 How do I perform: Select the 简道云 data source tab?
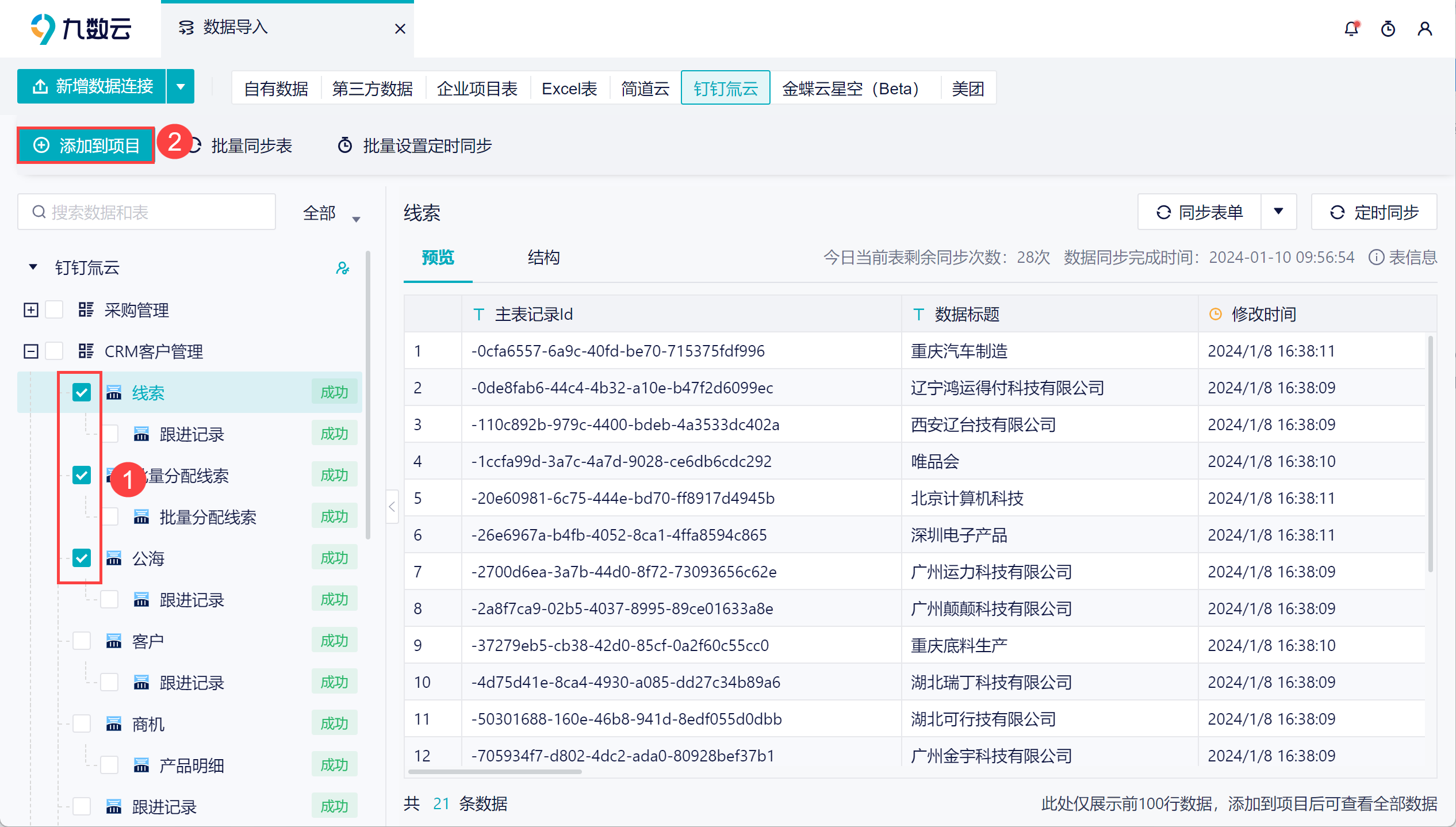tap(645, 89)
